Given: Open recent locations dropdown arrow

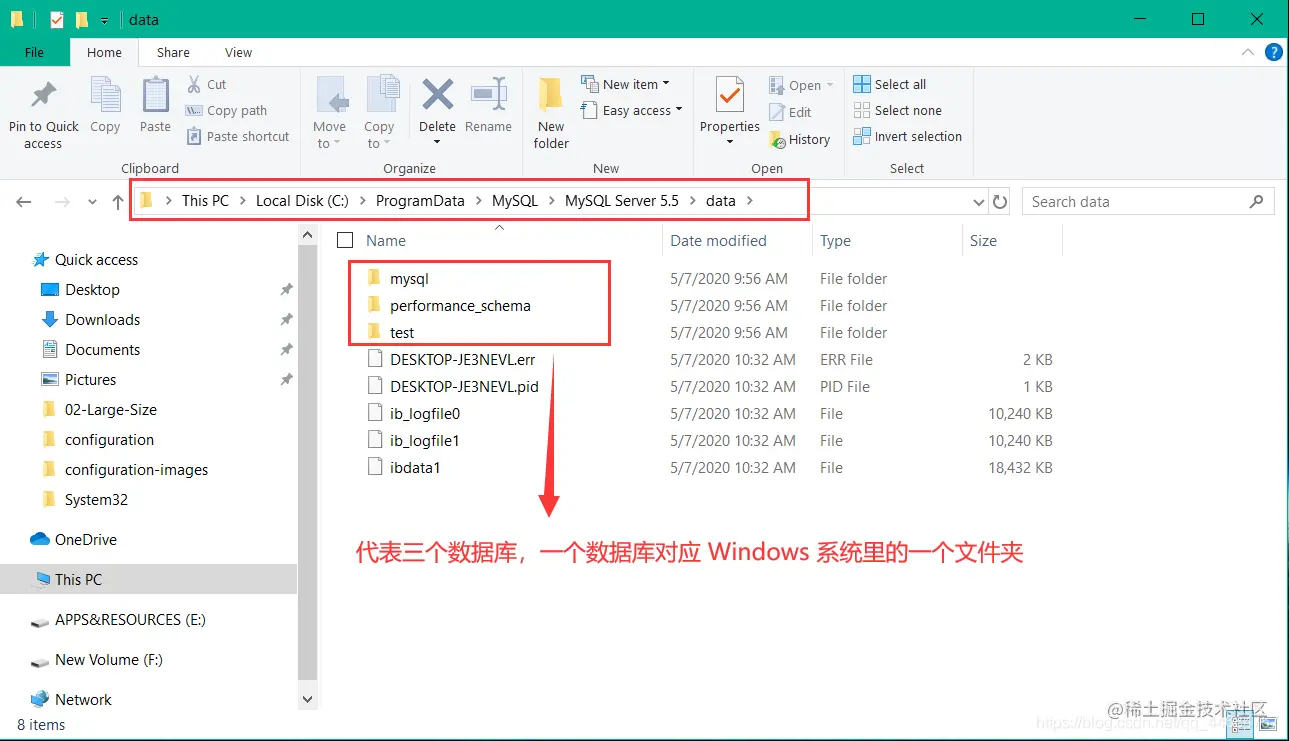Looking at the screenshot, I should pos(92,202).
